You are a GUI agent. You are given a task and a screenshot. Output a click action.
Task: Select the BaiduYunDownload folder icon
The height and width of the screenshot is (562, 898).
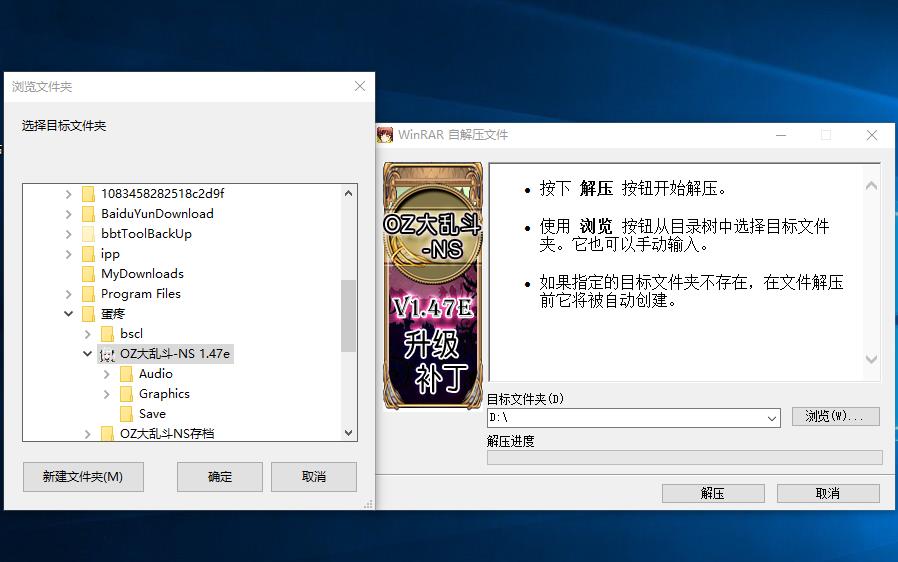[x=88, y=214]
